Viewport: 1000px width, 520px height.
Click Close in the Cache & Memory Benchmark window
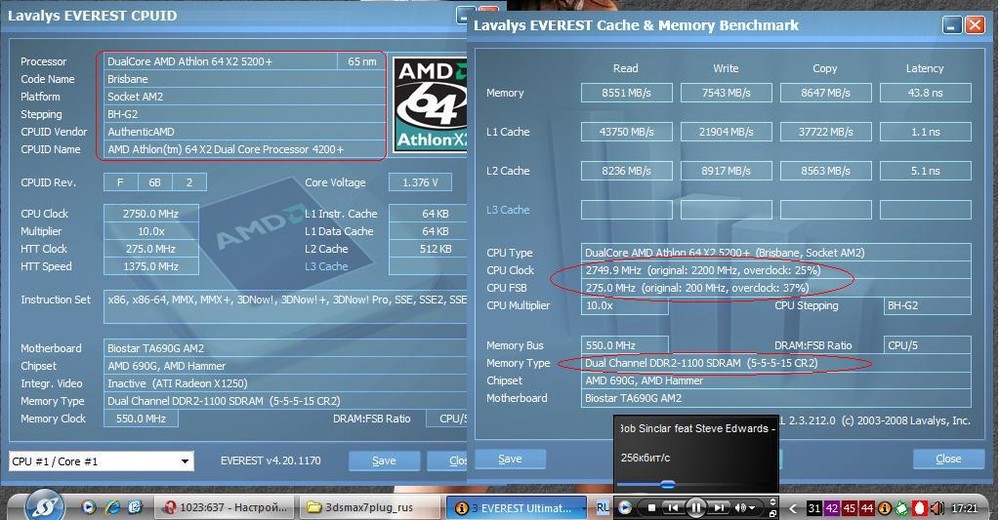point(948,459)
